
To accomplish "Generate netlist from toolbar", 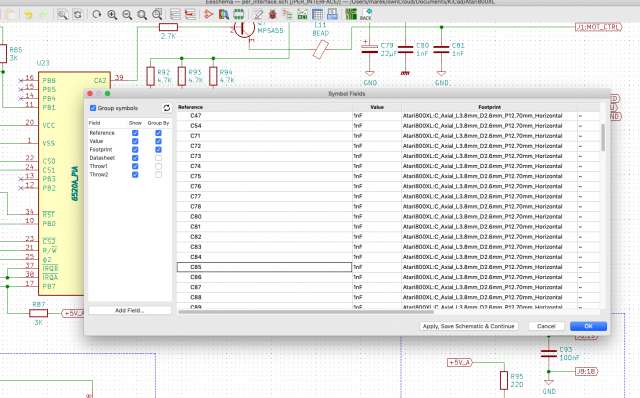I will coord(302,15).
